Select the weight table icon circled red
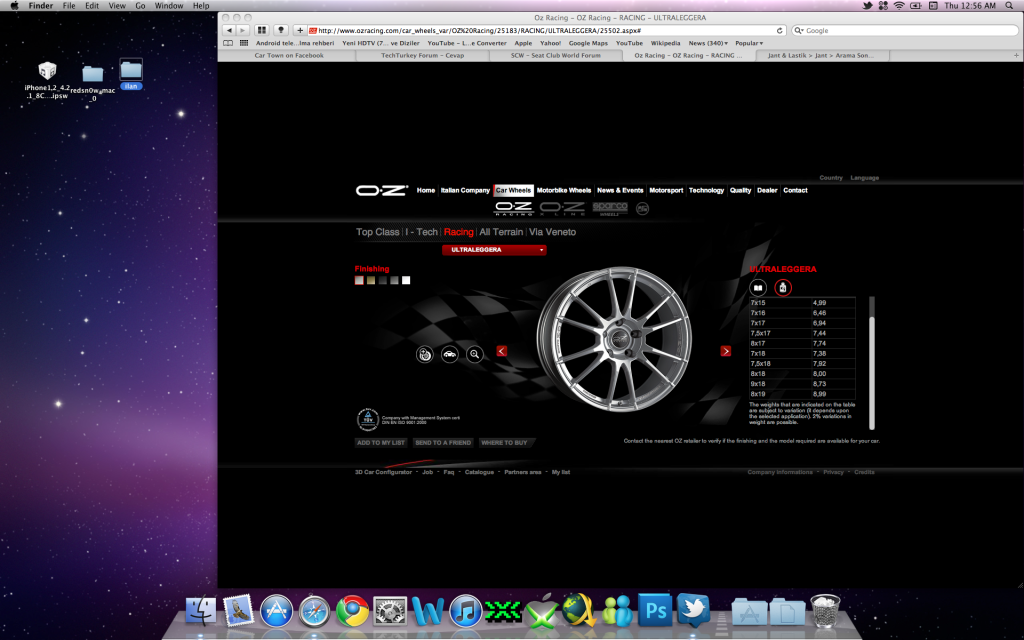 tap(783, 287)
